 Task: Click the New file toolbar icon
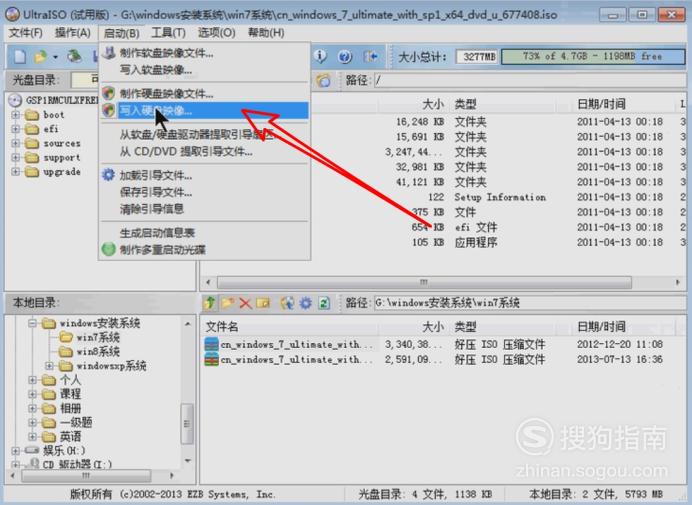coord(20,57)
